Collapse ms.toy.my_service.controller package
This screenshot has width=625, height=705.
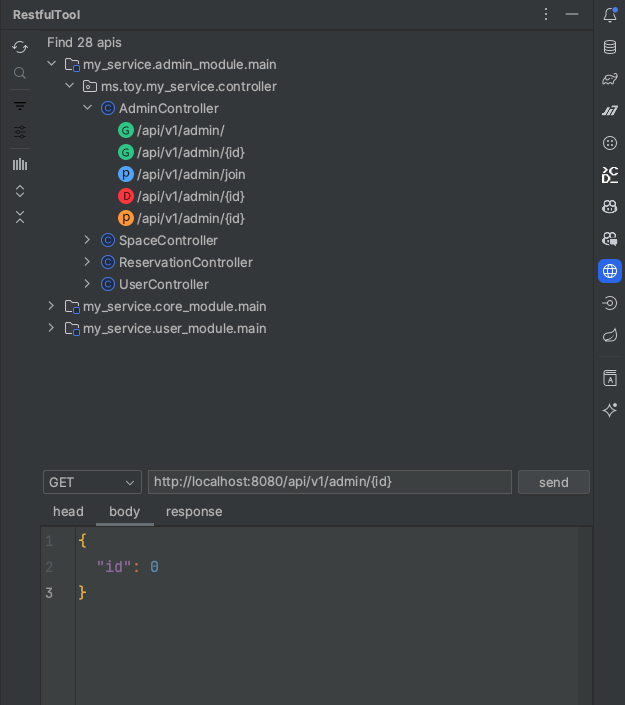coord(70,85)
